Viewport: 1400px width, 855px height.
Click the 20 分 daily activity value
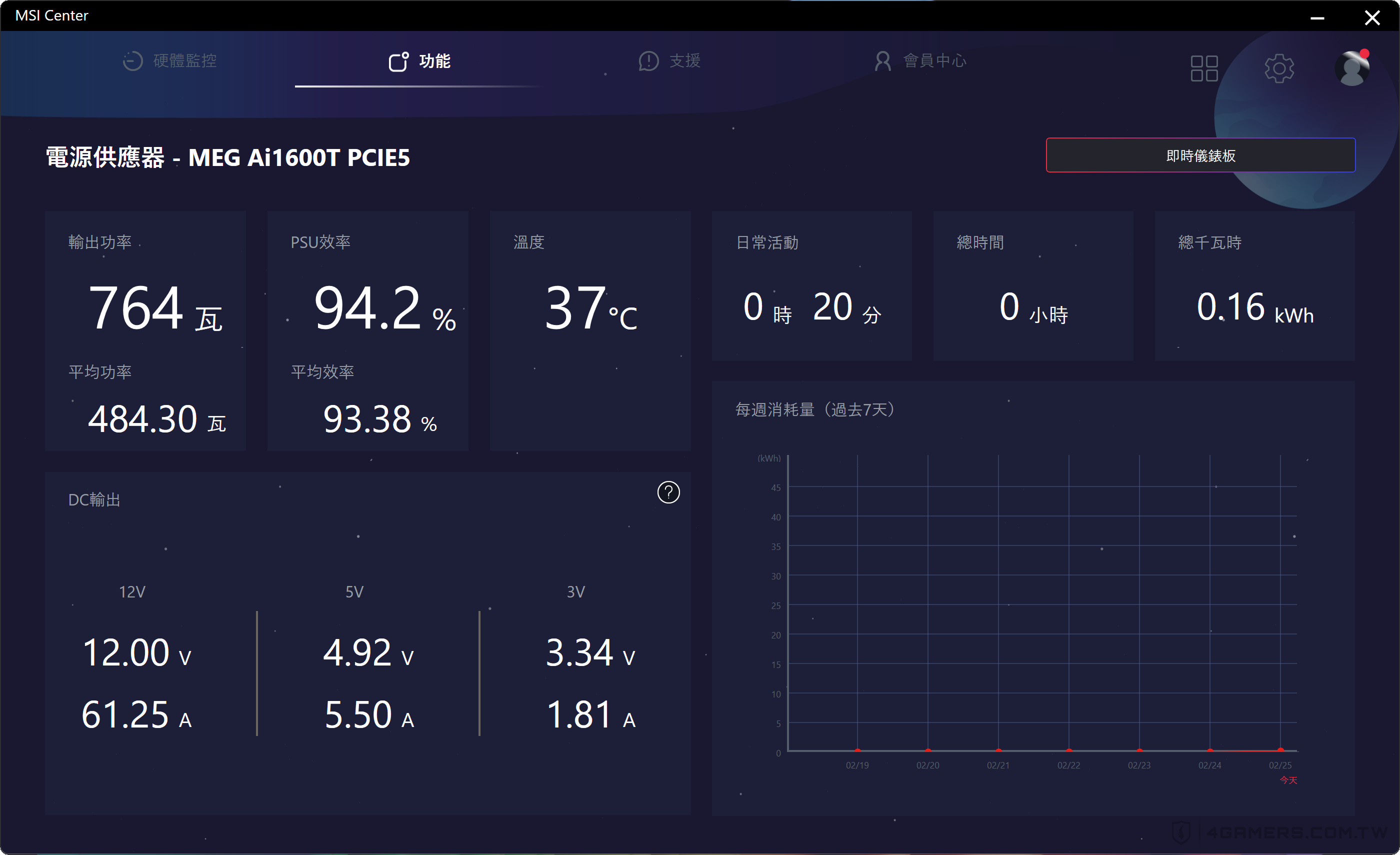click(x=847, y=307)
